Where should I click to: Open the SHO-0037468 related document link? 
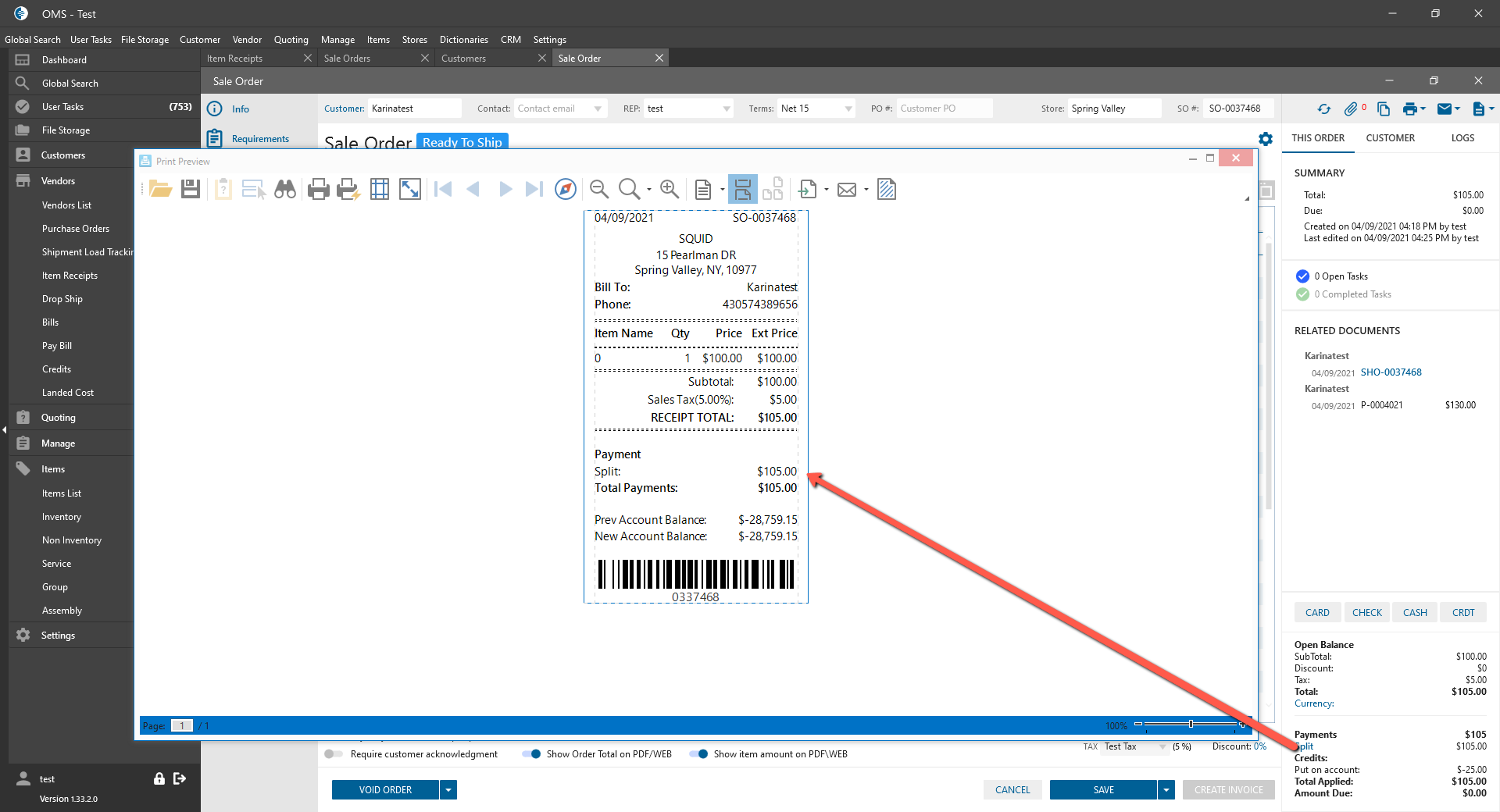point(1391,372)
